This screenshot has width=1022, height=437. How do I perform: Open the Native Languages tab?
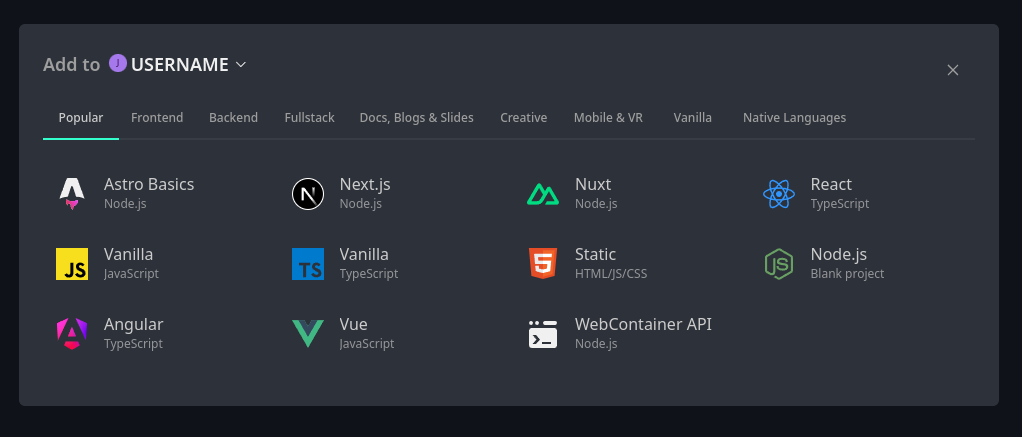795,117
